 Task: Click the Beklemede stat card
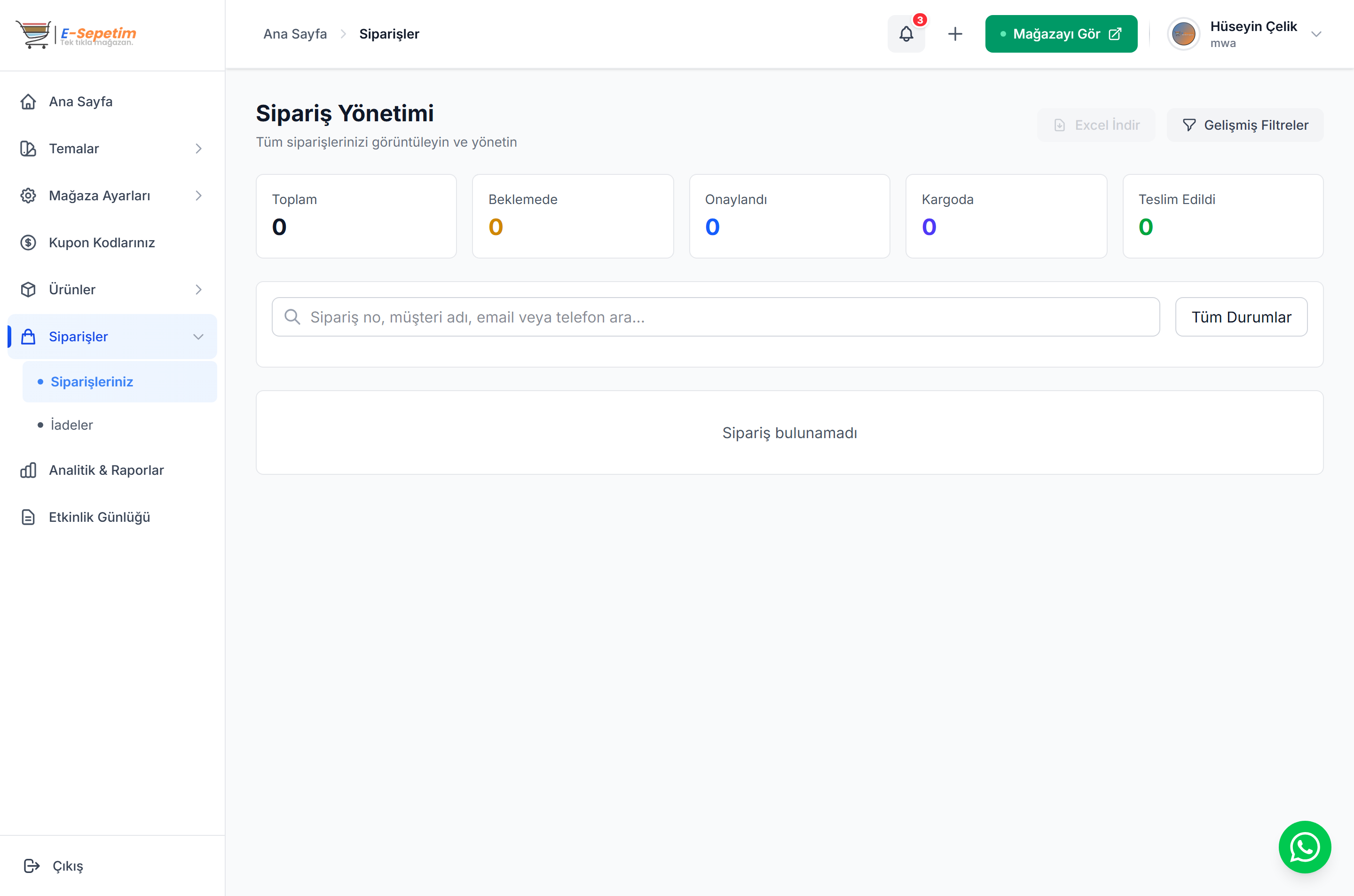[573, 216]
